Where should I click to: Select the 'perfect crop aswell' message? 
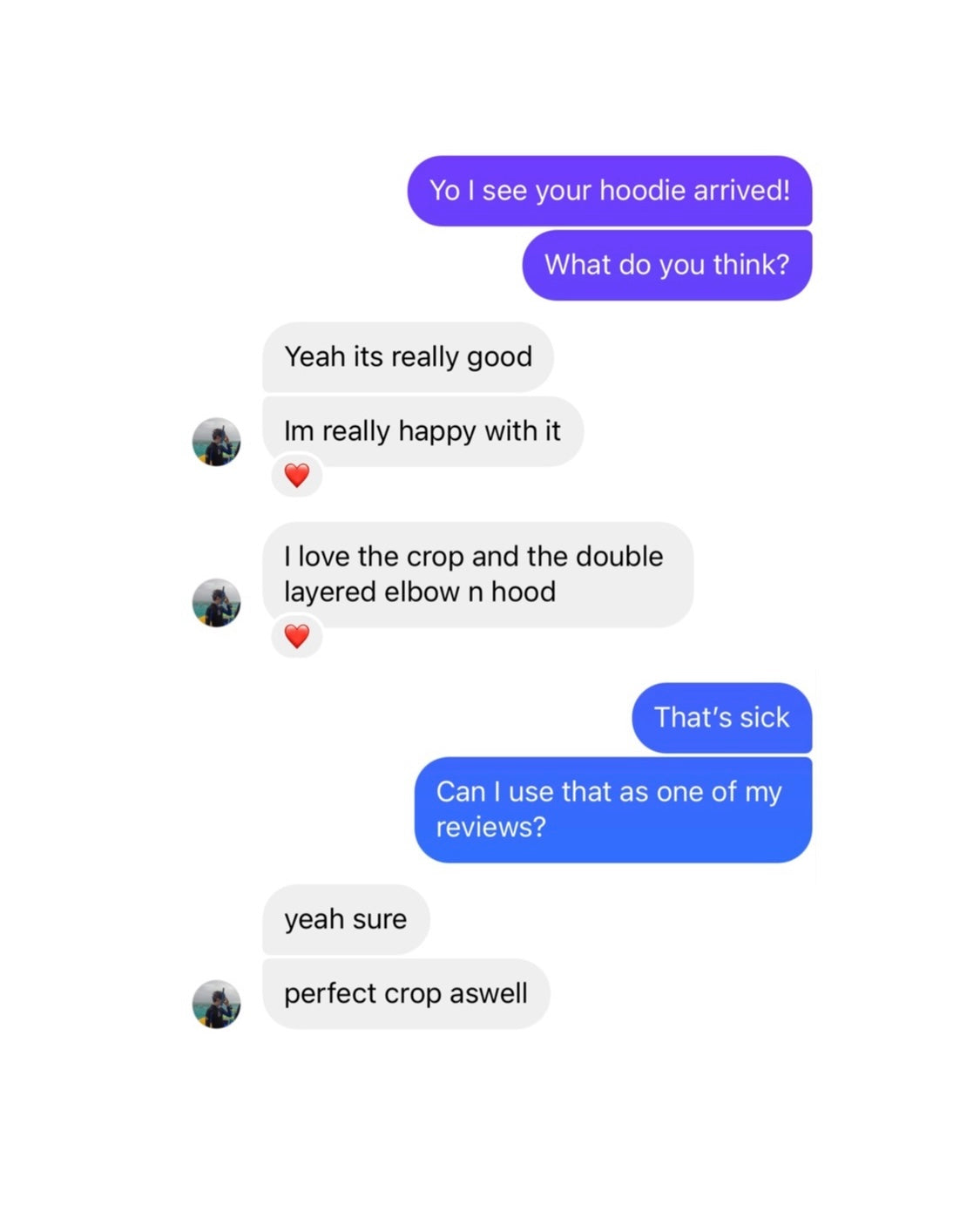[406, 994]
